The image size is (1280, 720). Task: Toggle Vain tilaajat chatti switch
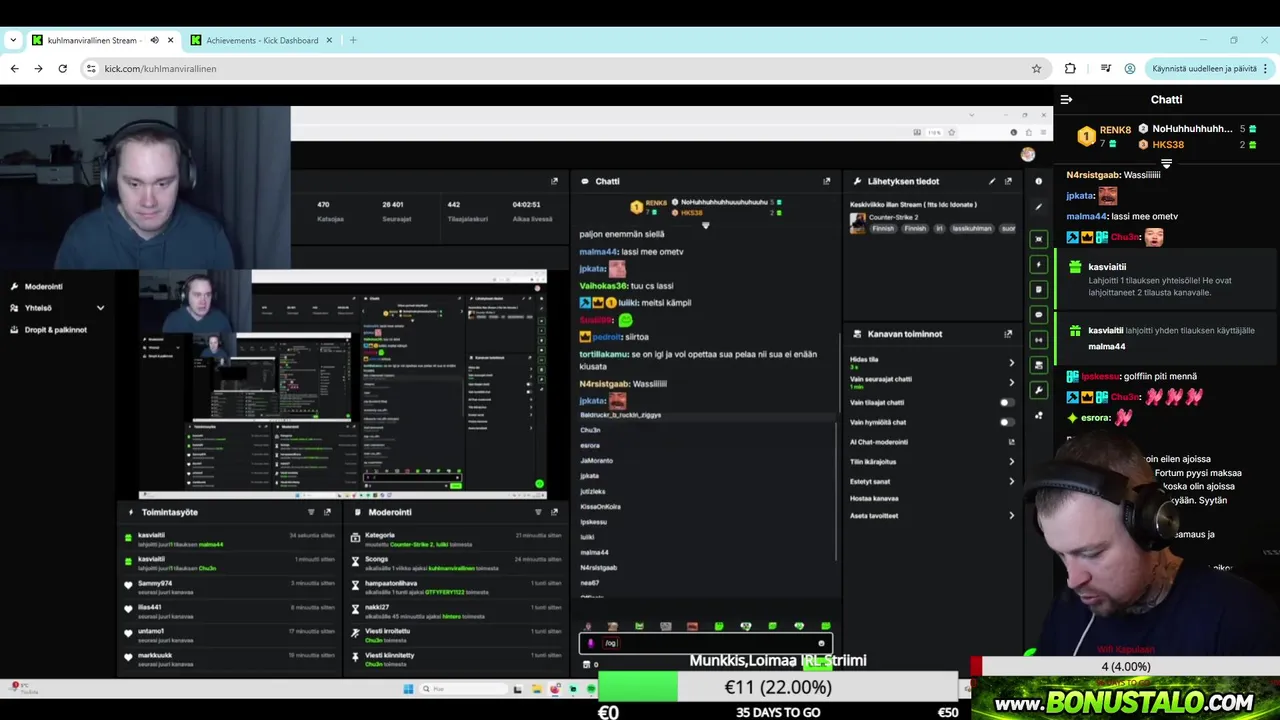click(x=1006, y=402)
